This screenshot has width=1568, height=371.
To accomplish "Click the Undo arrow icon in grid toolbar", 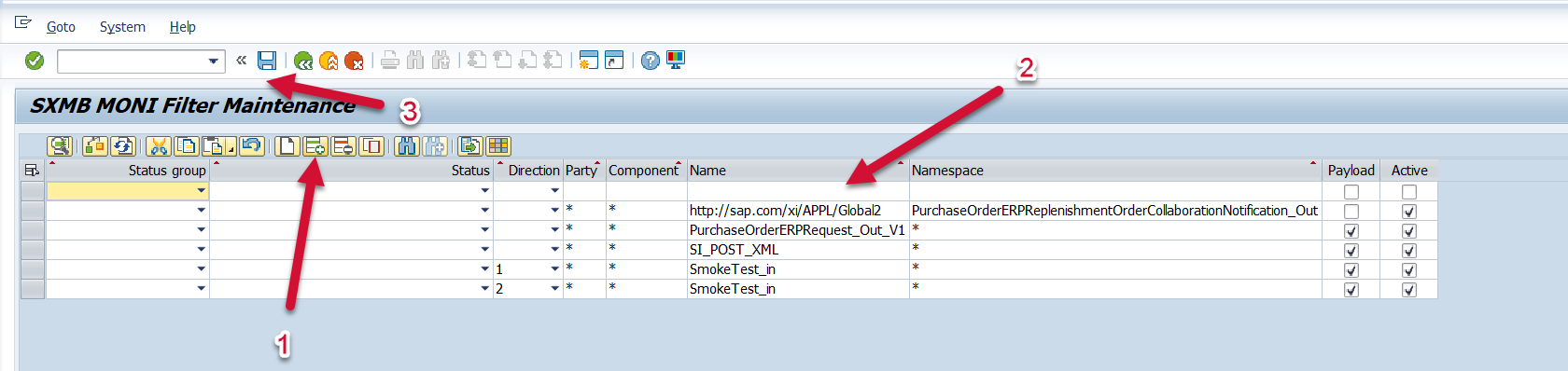I will [251, 146].
